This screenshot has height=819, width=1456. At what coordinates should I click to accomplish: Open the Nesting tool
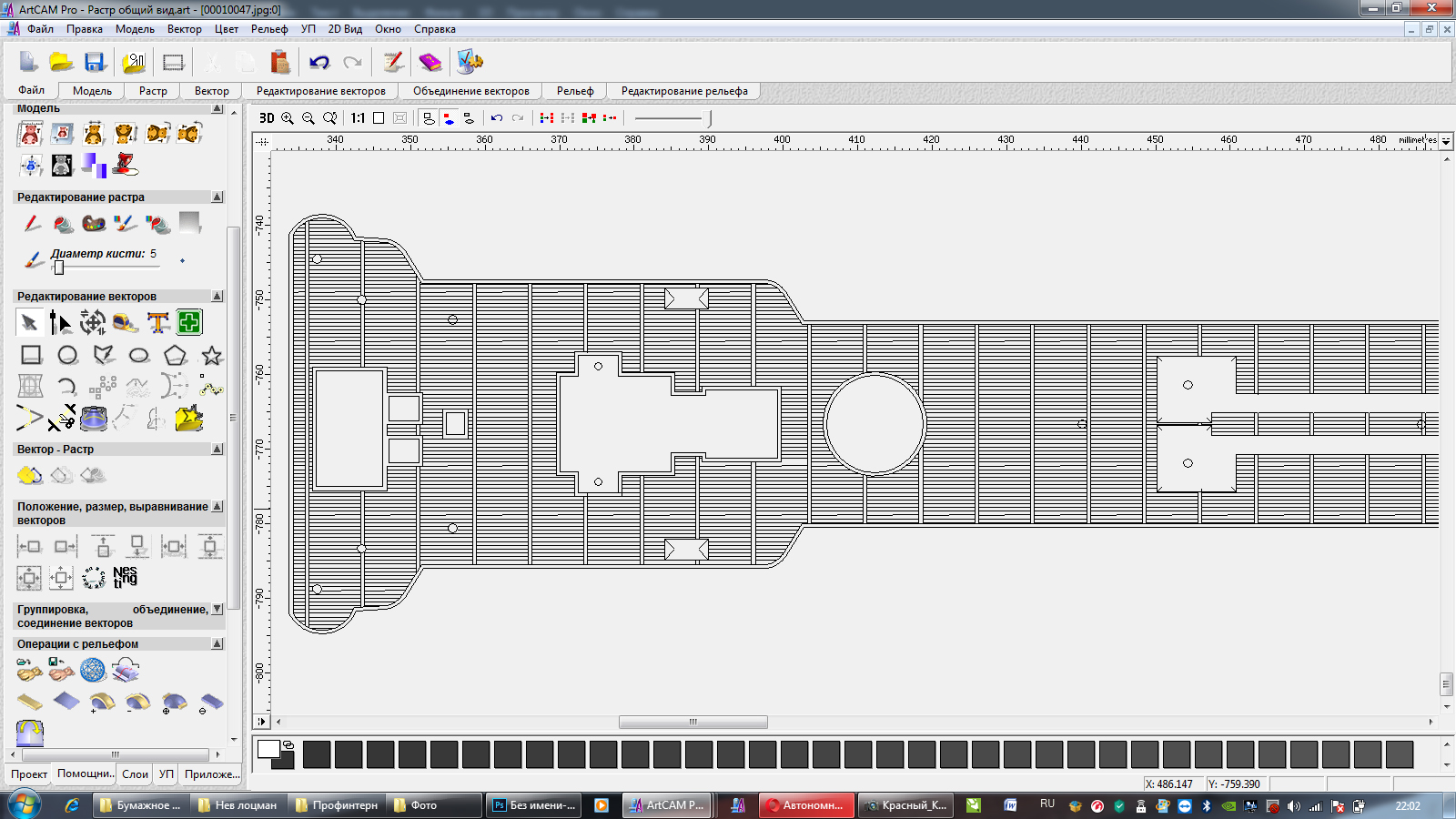coord(125,577)
